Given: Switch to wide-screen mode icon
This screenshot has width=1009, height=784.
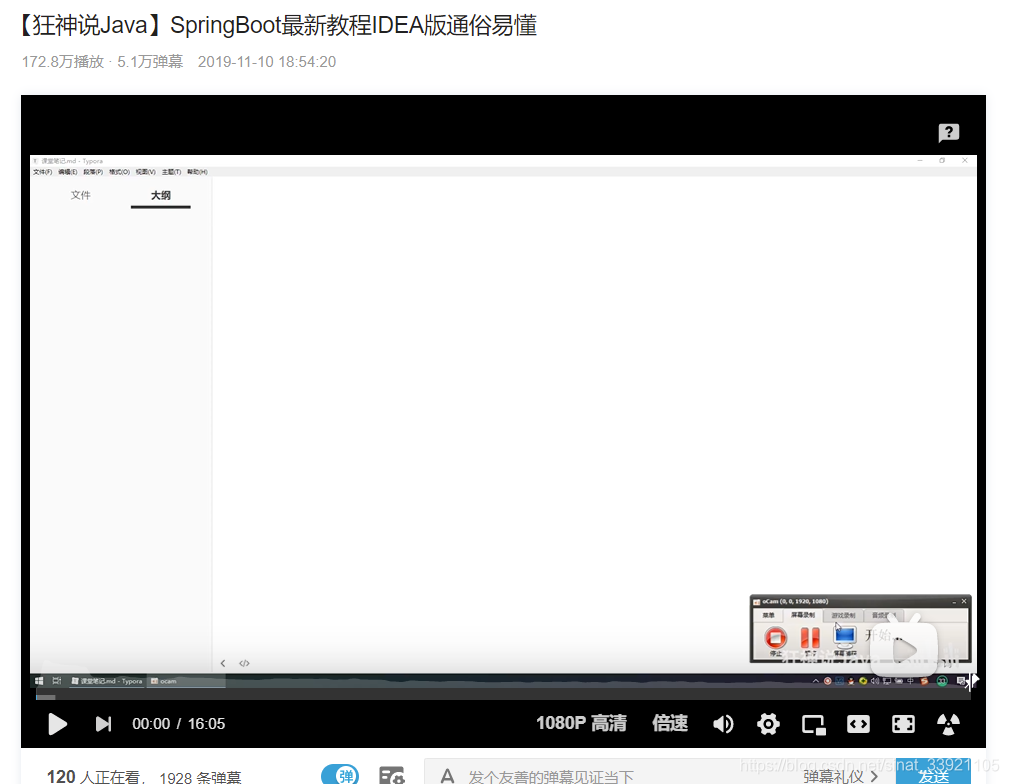Looking at the screenshot, I should [858, 724].
